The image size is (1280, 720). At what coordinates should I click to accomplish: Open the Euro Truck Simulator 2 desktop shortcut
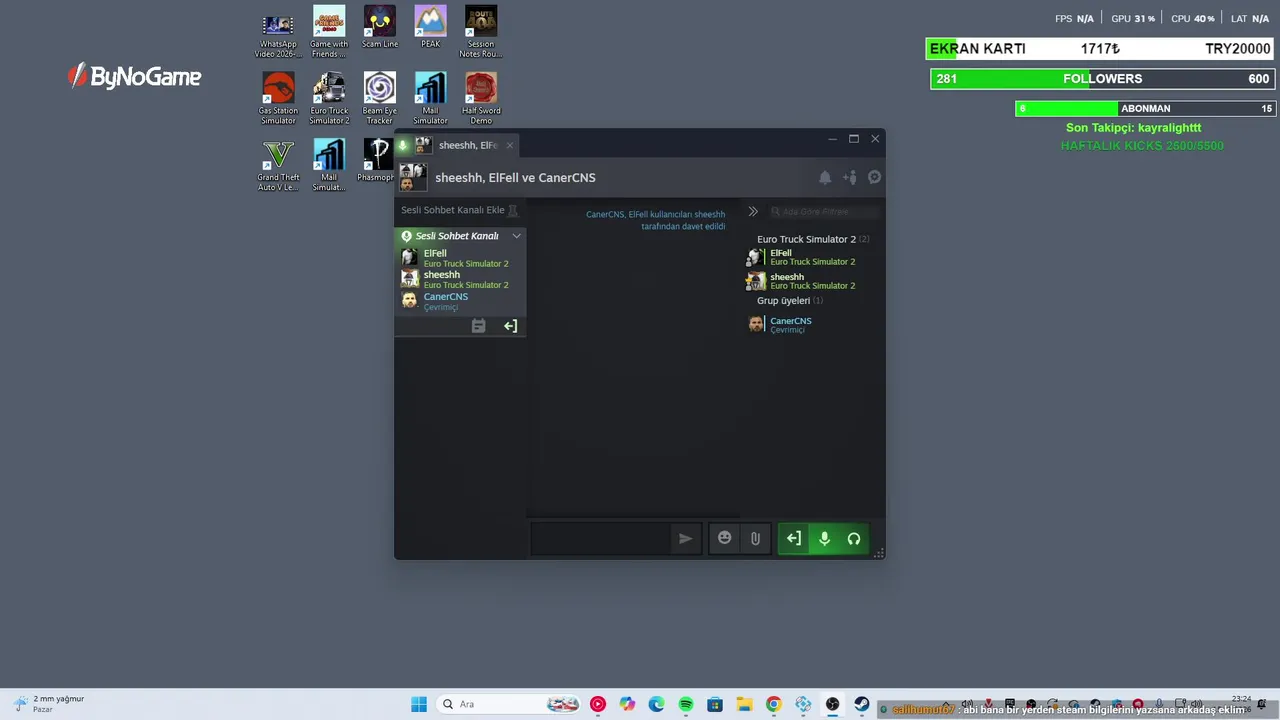(x=329, y=98)
